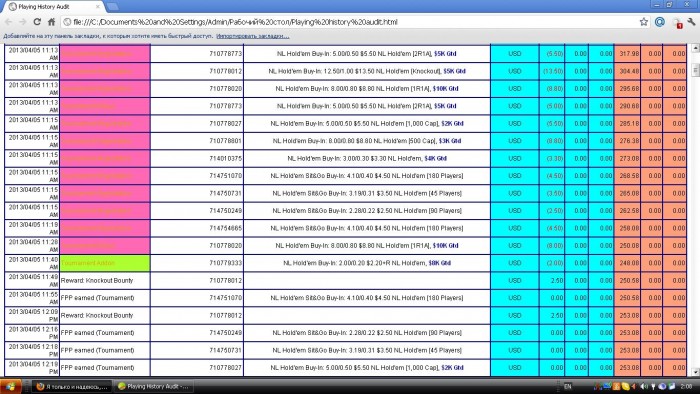The width and height of the screenshot is (700, 394).
Task: Select the amount (2.00) cell
Action: click(552, 263)
